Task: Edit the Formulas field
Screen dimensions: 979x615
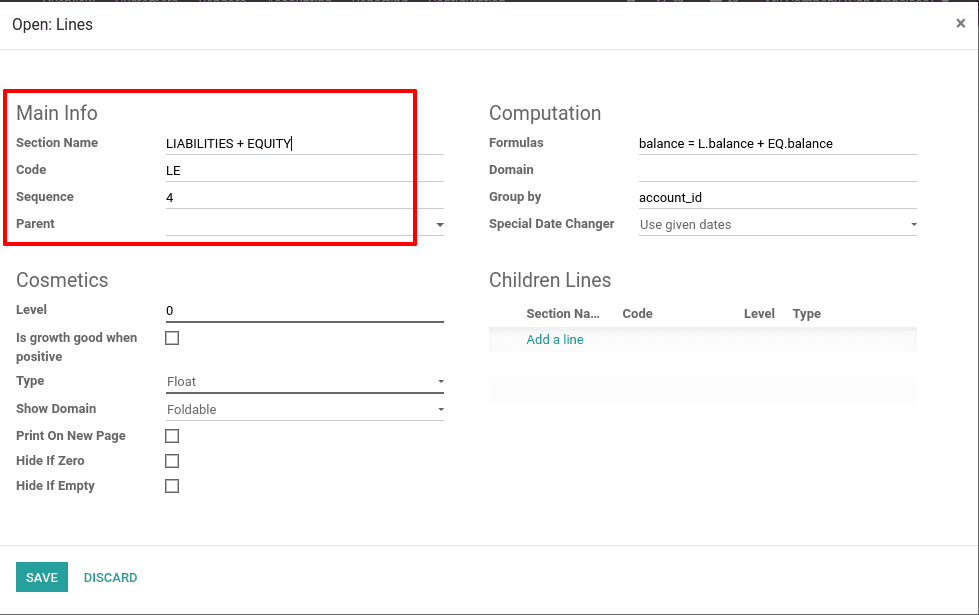Action: click(x=778, y=144)
